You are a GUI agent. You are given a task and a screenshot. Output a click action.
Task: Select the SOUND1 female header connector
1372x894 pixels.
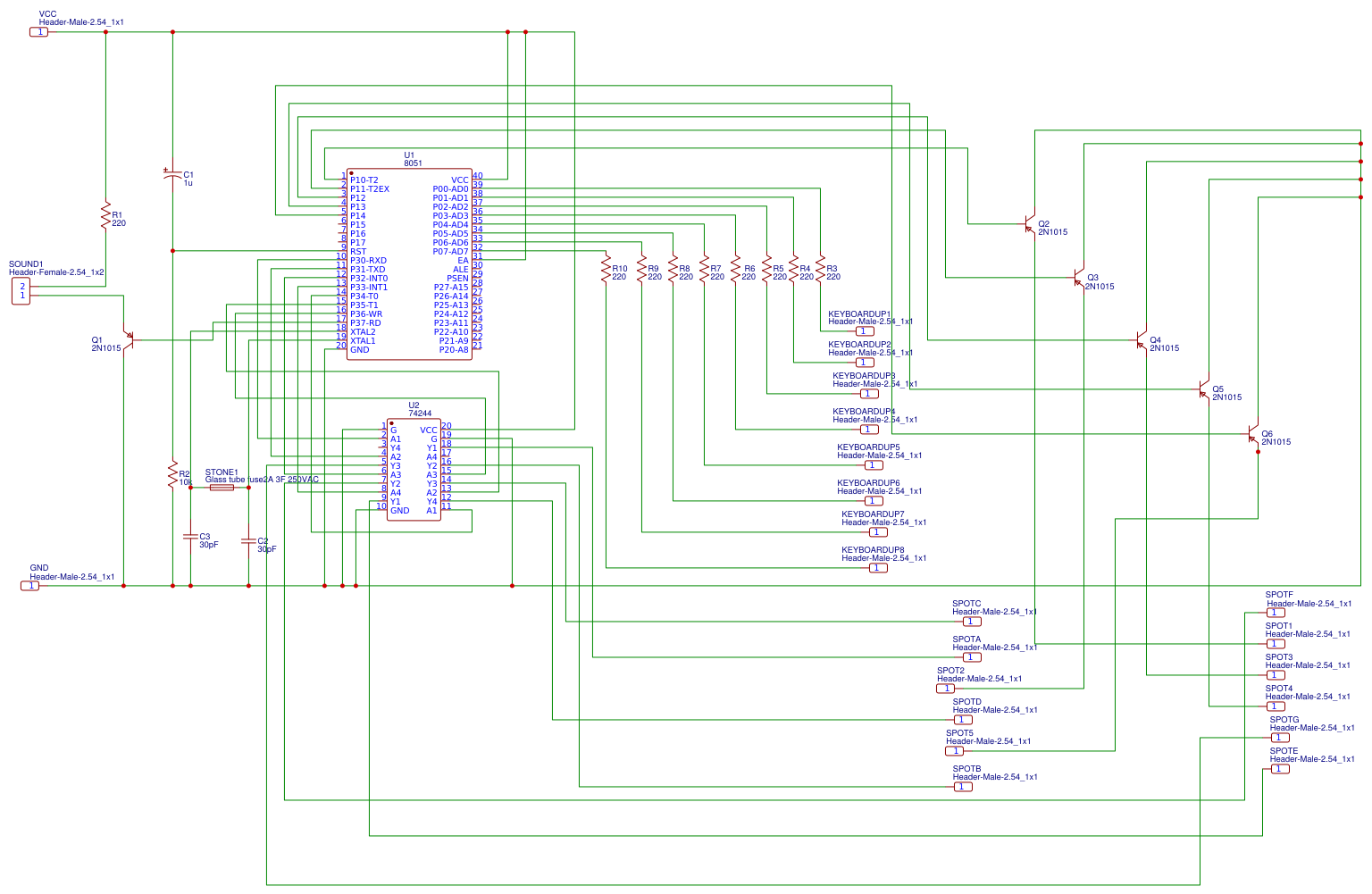coord(21,291)
